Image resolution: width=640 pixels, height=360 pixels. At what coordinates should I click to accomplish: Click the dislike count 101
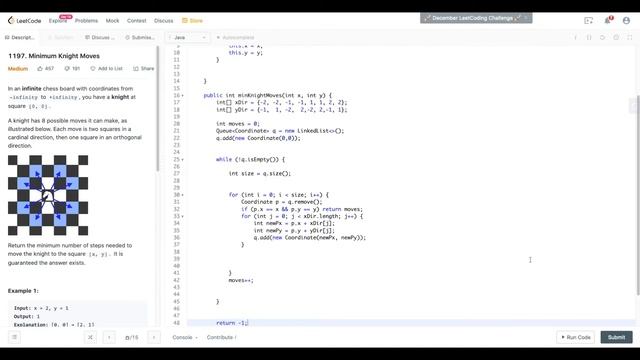tap(72, 69)
